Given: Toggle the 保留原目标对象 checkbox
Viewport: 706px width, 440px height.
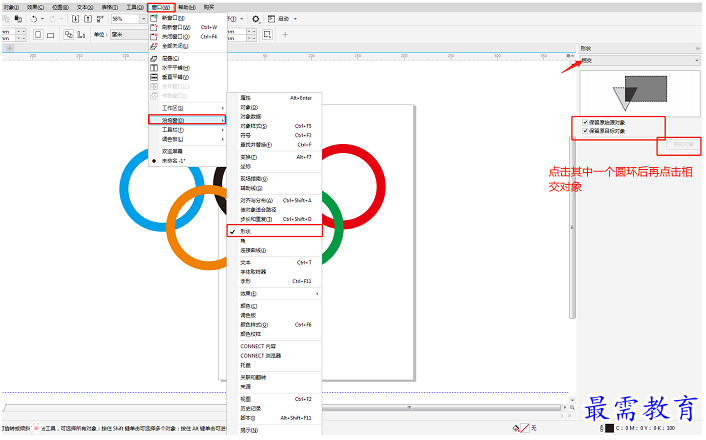Looking at the screenshot, I should (x=585, y=131).
